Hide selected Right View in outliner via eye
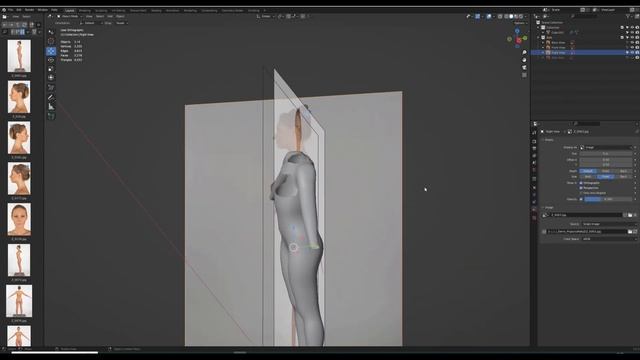640x360 pixels. (632, 53)
